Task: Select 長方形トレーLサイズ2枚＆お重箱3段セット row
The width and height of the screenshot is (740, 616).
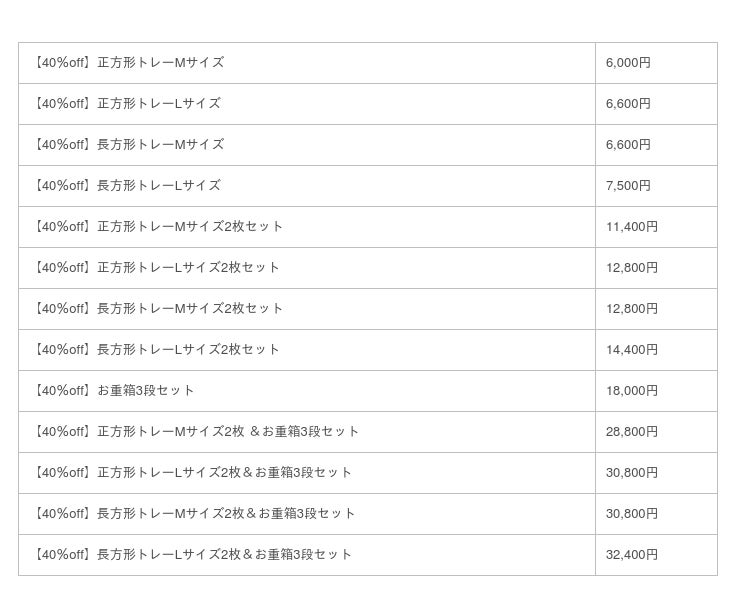Action: tap(368, 555)
